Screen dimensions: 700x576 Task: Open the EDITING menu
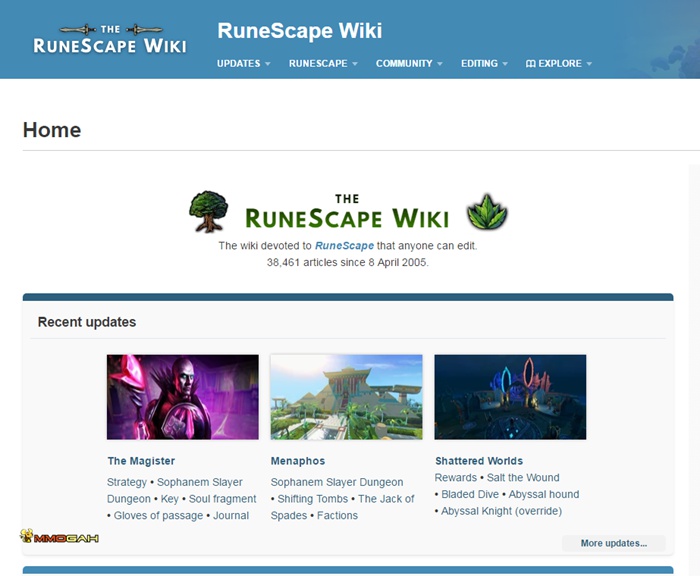tap(484, 63)
